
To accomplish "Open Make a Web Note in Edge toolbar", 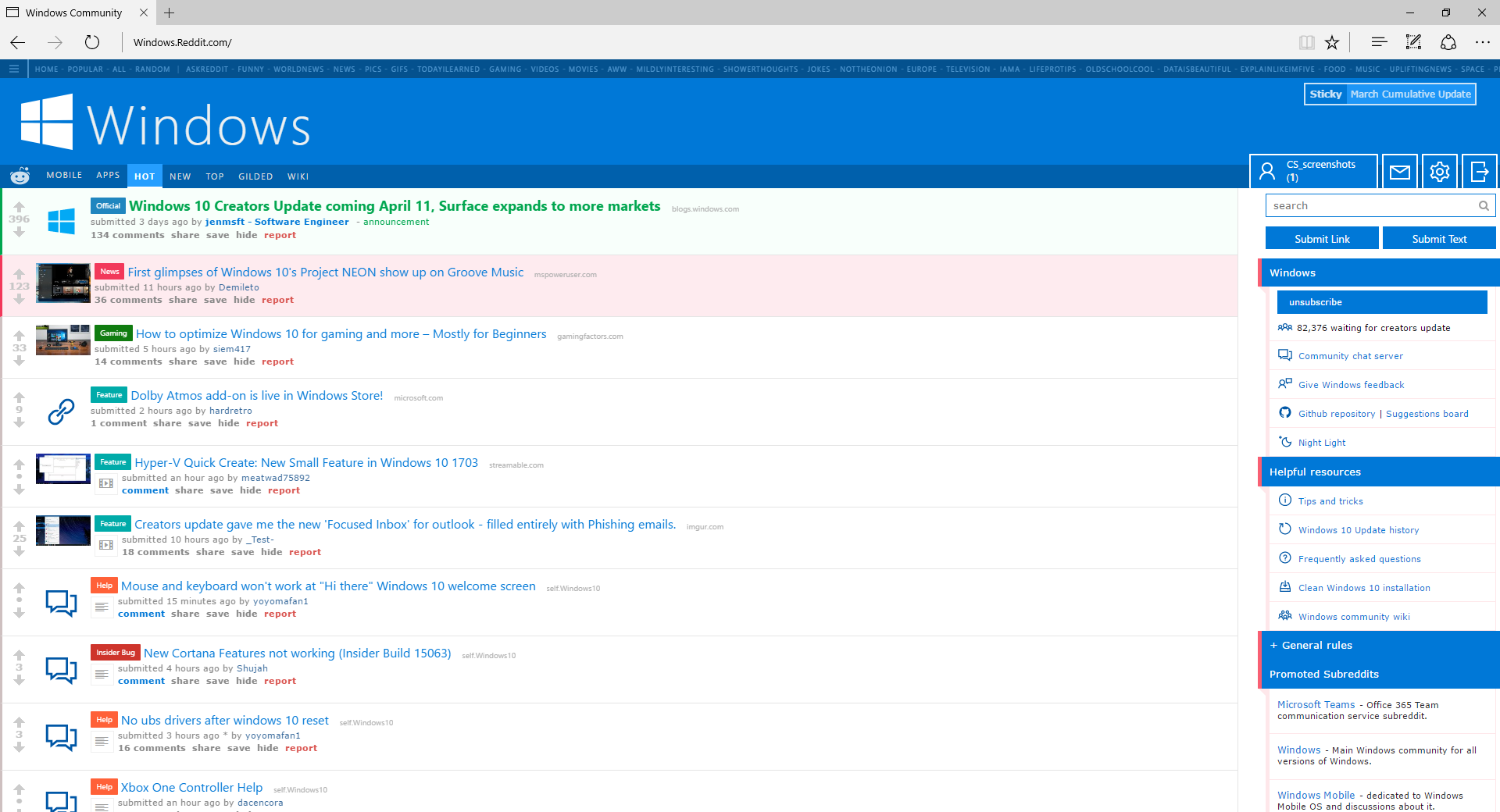I will coord(1413,42).
